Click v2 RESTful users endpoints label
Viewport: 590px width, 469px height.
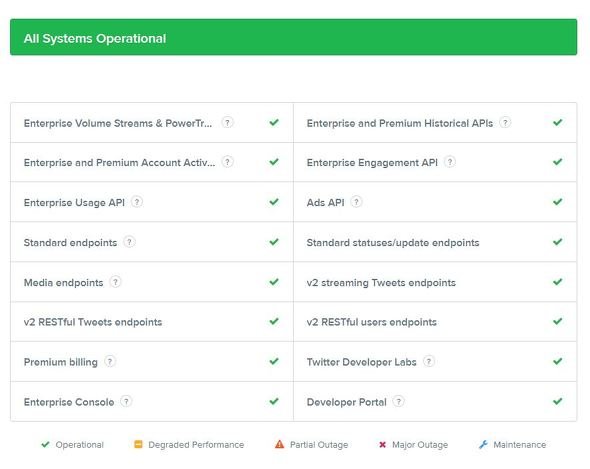pyautogui.click(x=372, y=322)
